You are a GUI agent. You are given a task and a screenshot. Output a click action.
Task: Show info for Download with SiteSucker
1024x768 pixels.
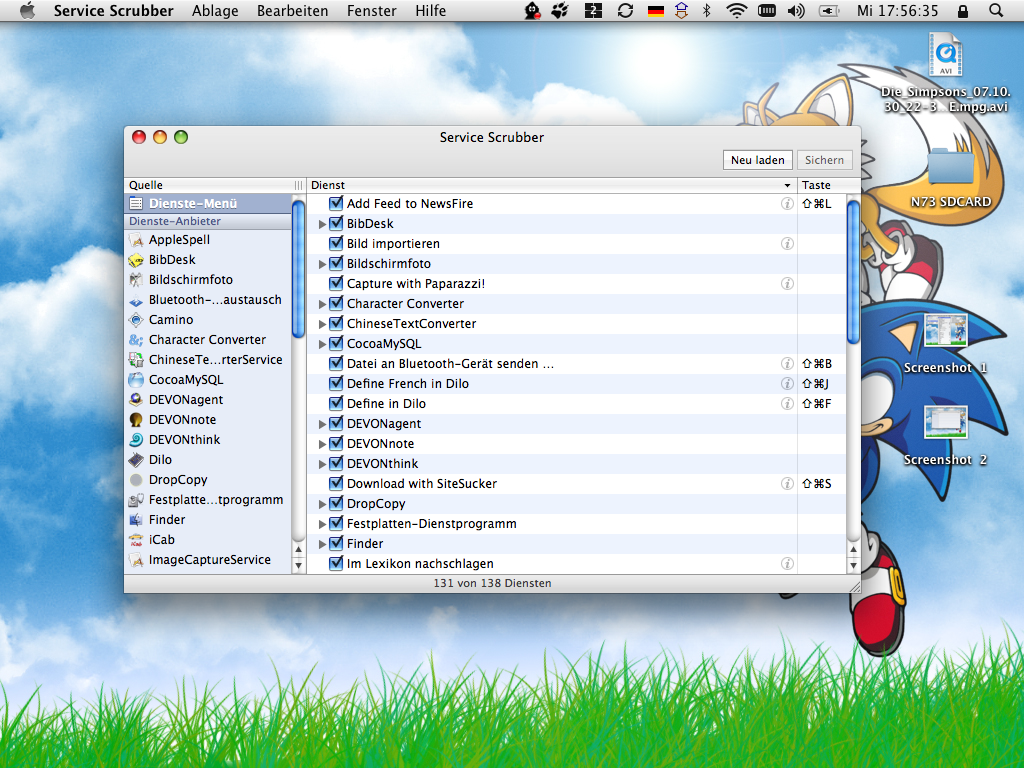coord(788,484)
